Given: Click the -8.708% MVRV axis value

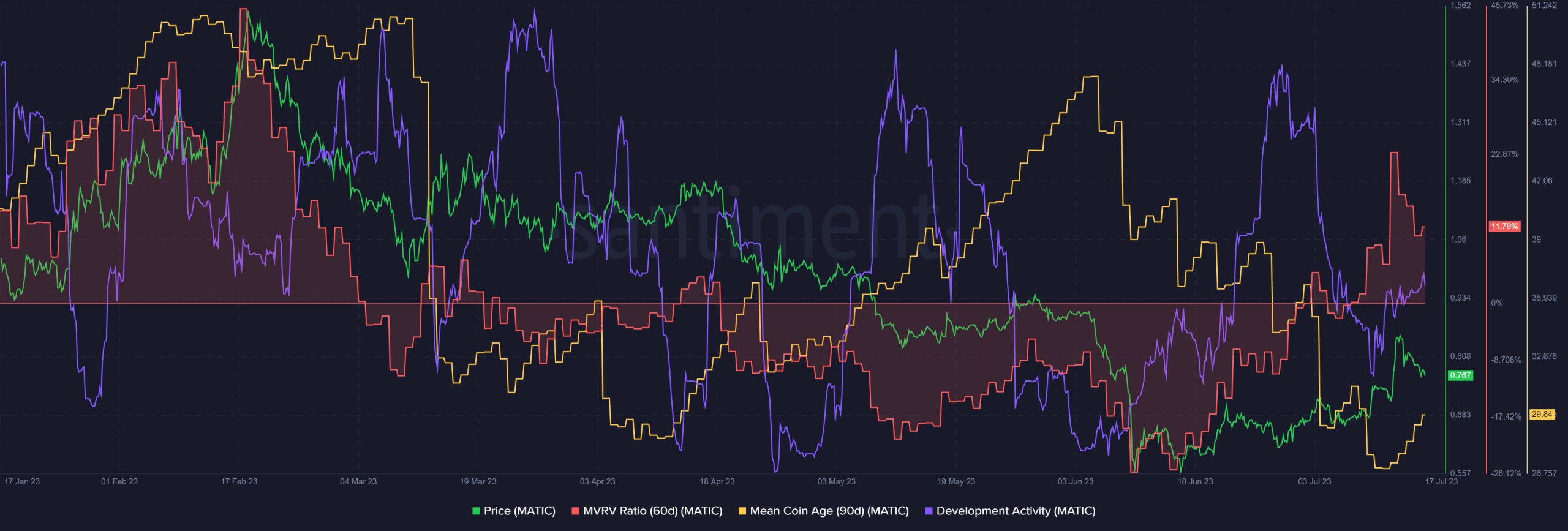Looking at the screenshot, I should click(x=1506, y=360).
